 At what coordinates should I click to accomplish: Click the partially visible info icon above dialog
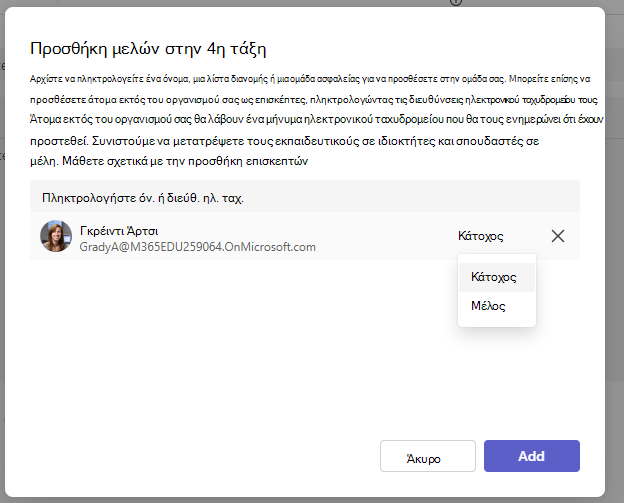456,2
